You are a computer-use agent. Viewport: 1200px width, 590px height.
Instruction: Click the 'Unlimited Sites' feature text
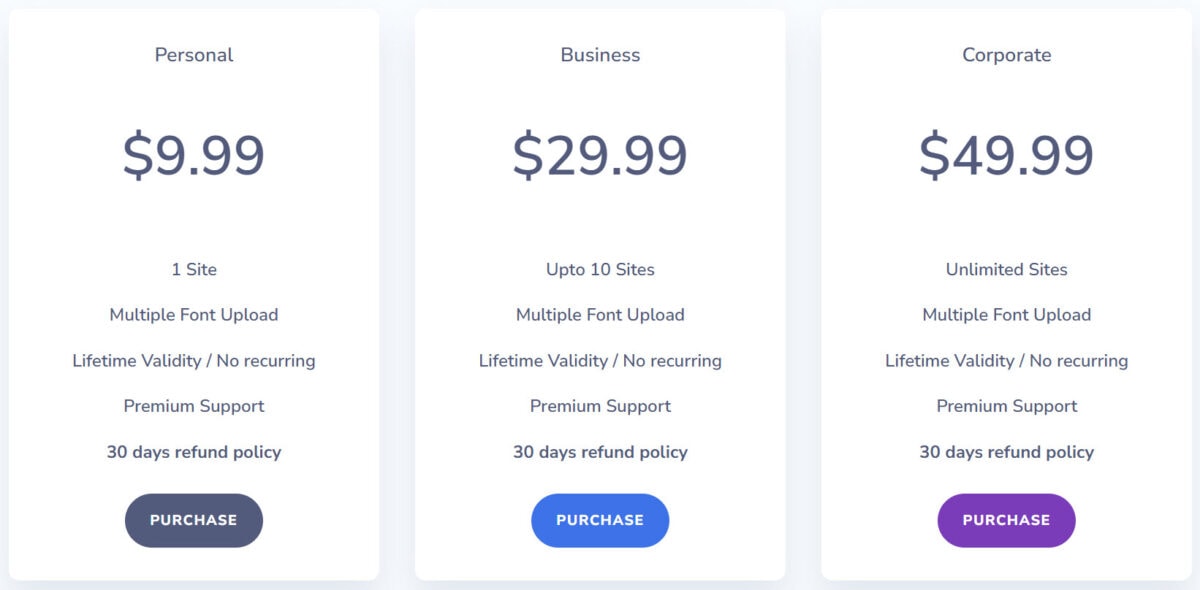(1007, 269)
